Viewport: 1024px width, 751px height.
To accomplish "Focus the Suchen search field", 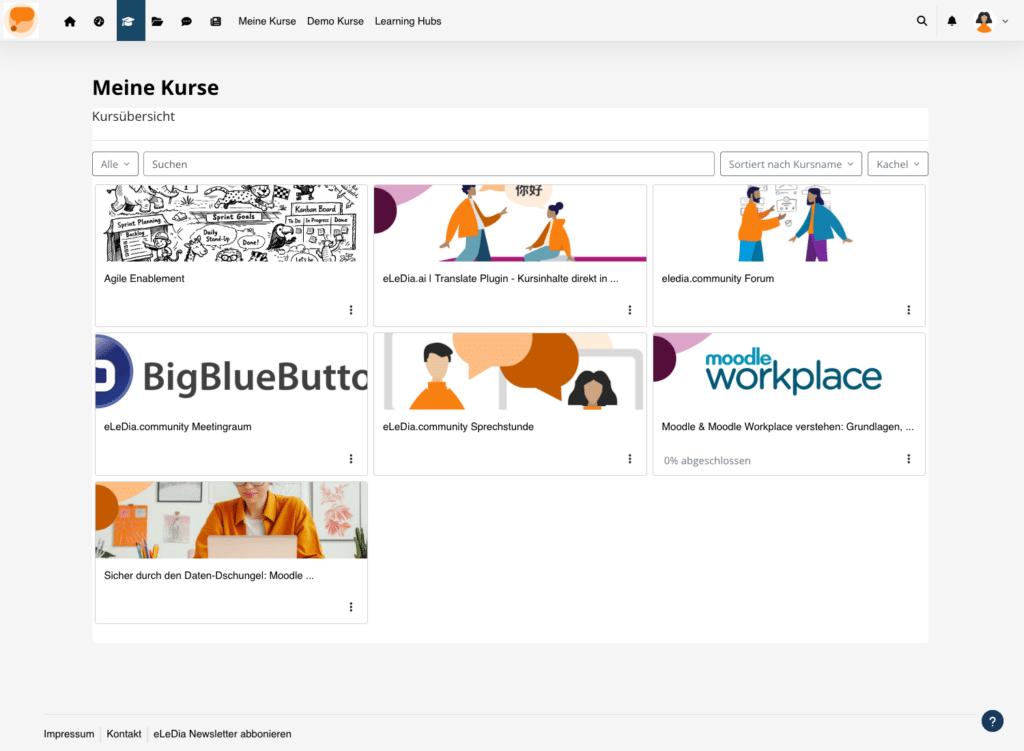I will point(428,164).
